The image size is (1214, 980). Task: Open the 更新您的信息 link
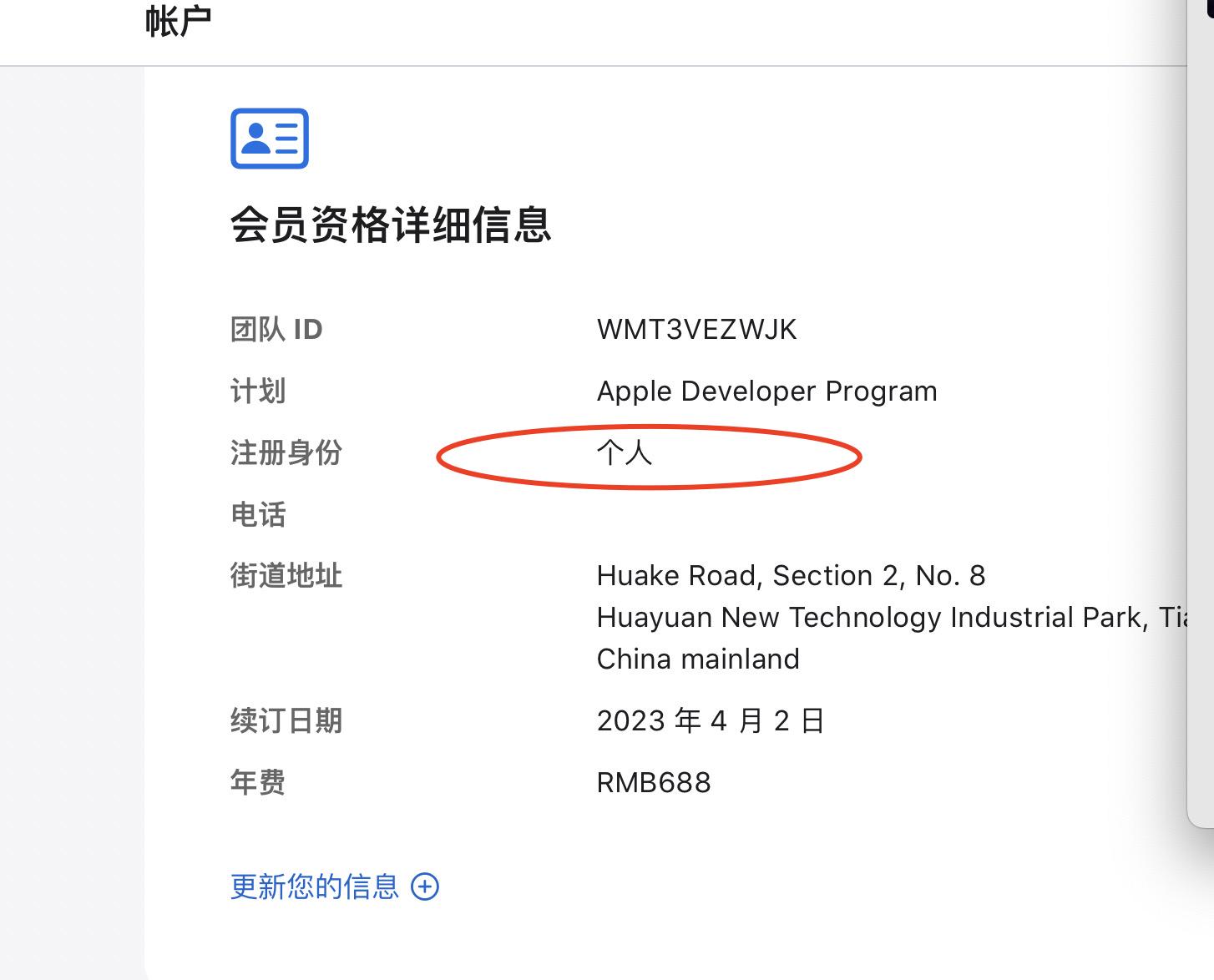315,887
